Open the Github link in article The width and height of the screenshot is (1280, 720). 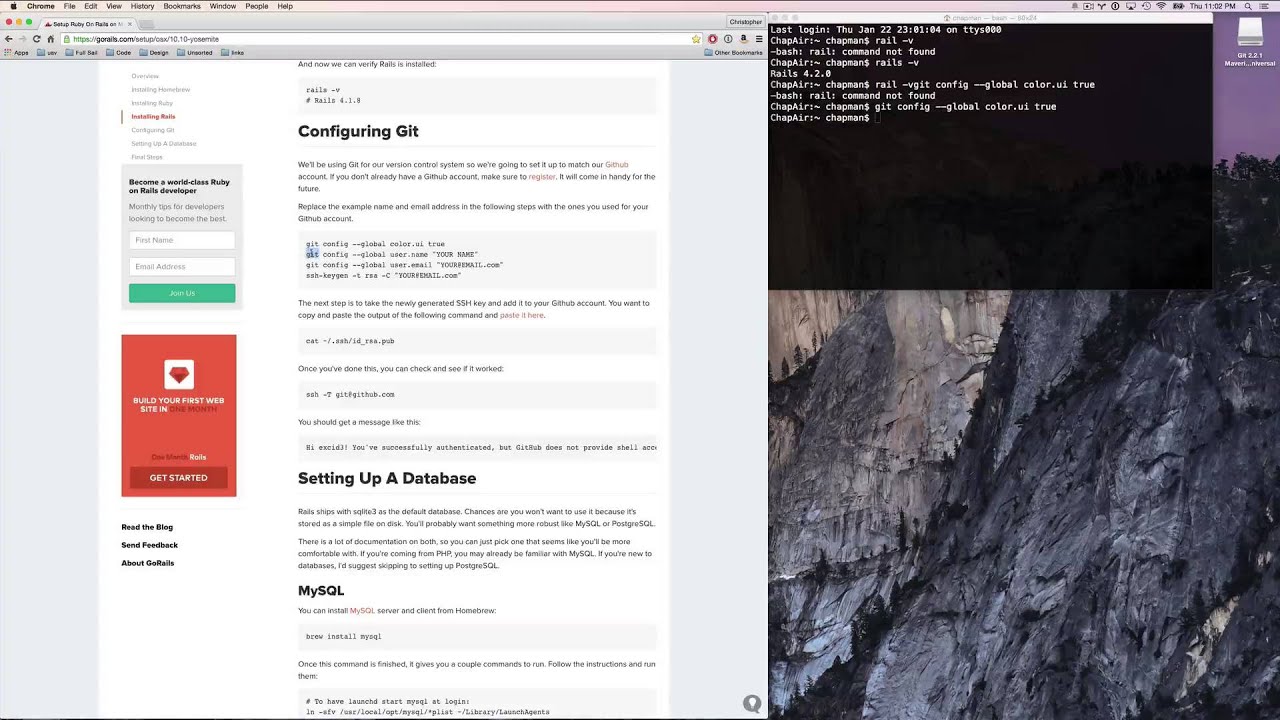point(617,164)
